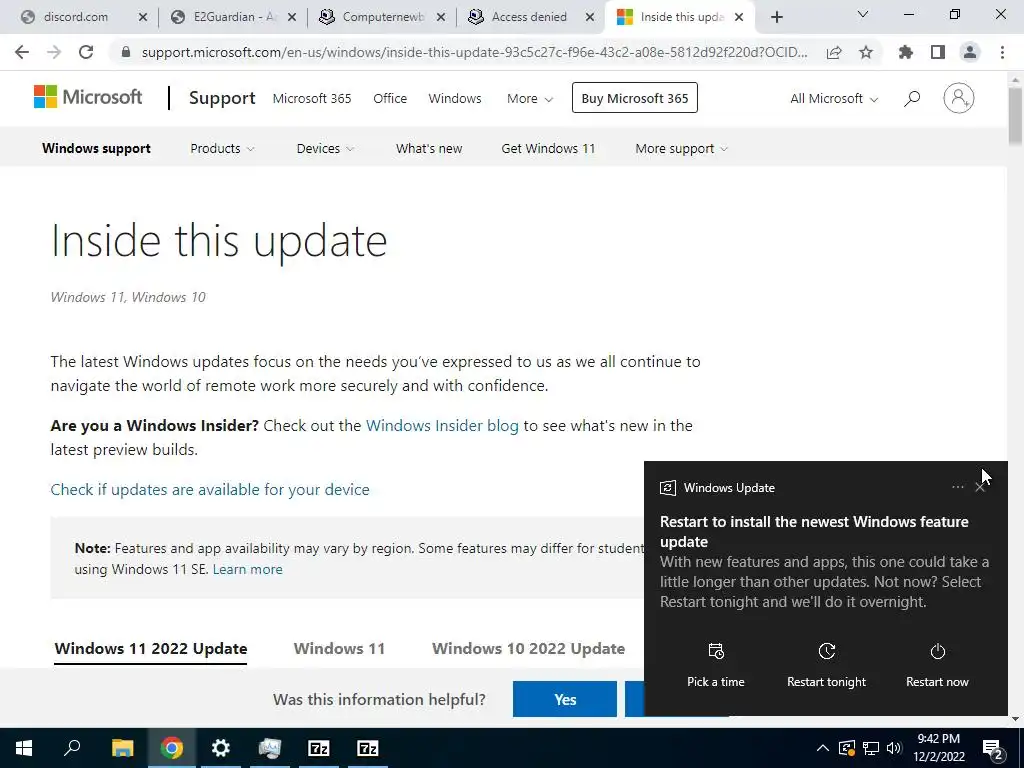Show hidden tray icons

[823, 748]
